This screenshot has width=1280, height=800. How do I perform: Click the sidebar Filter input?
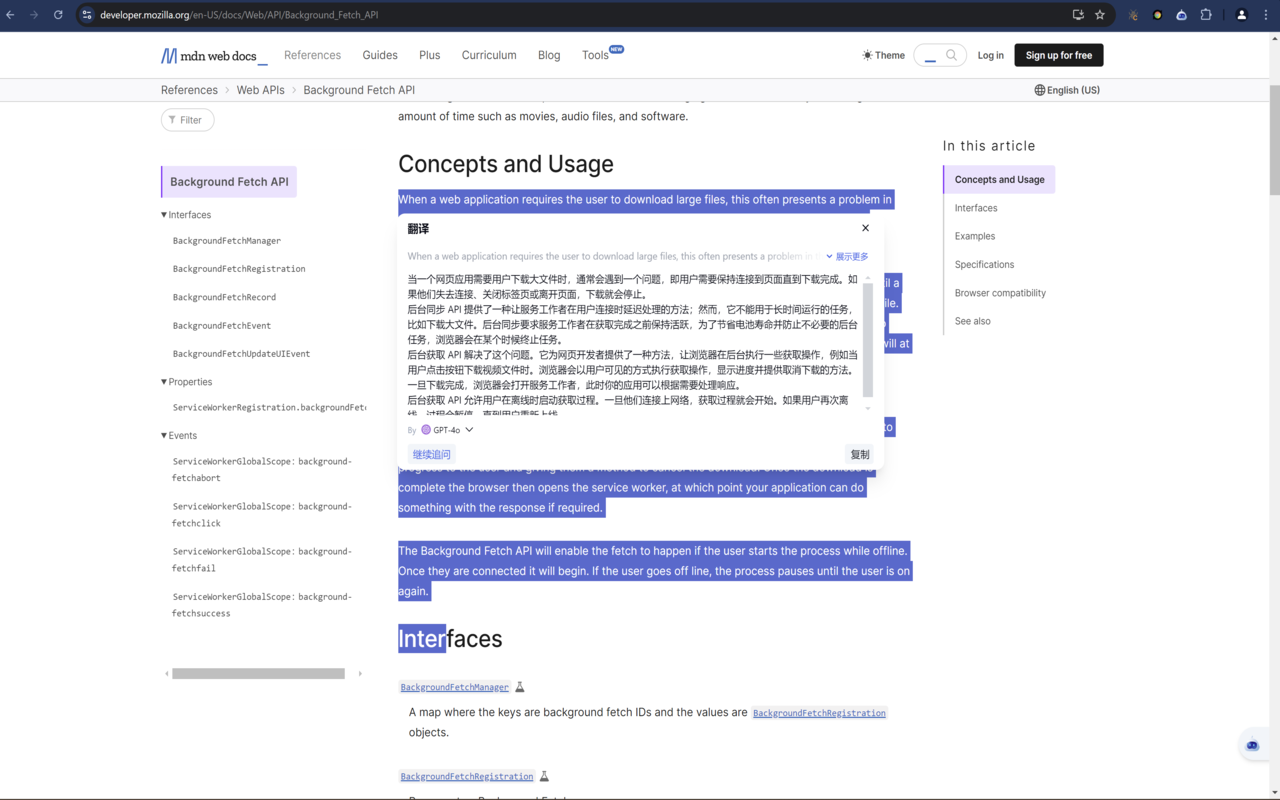(188, 120)
